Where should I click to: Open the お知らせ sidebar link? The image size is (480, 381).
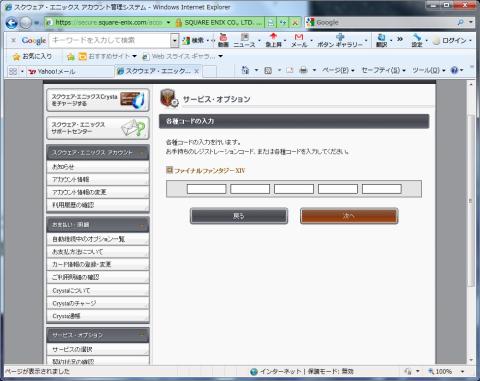(x=98, y=167)
